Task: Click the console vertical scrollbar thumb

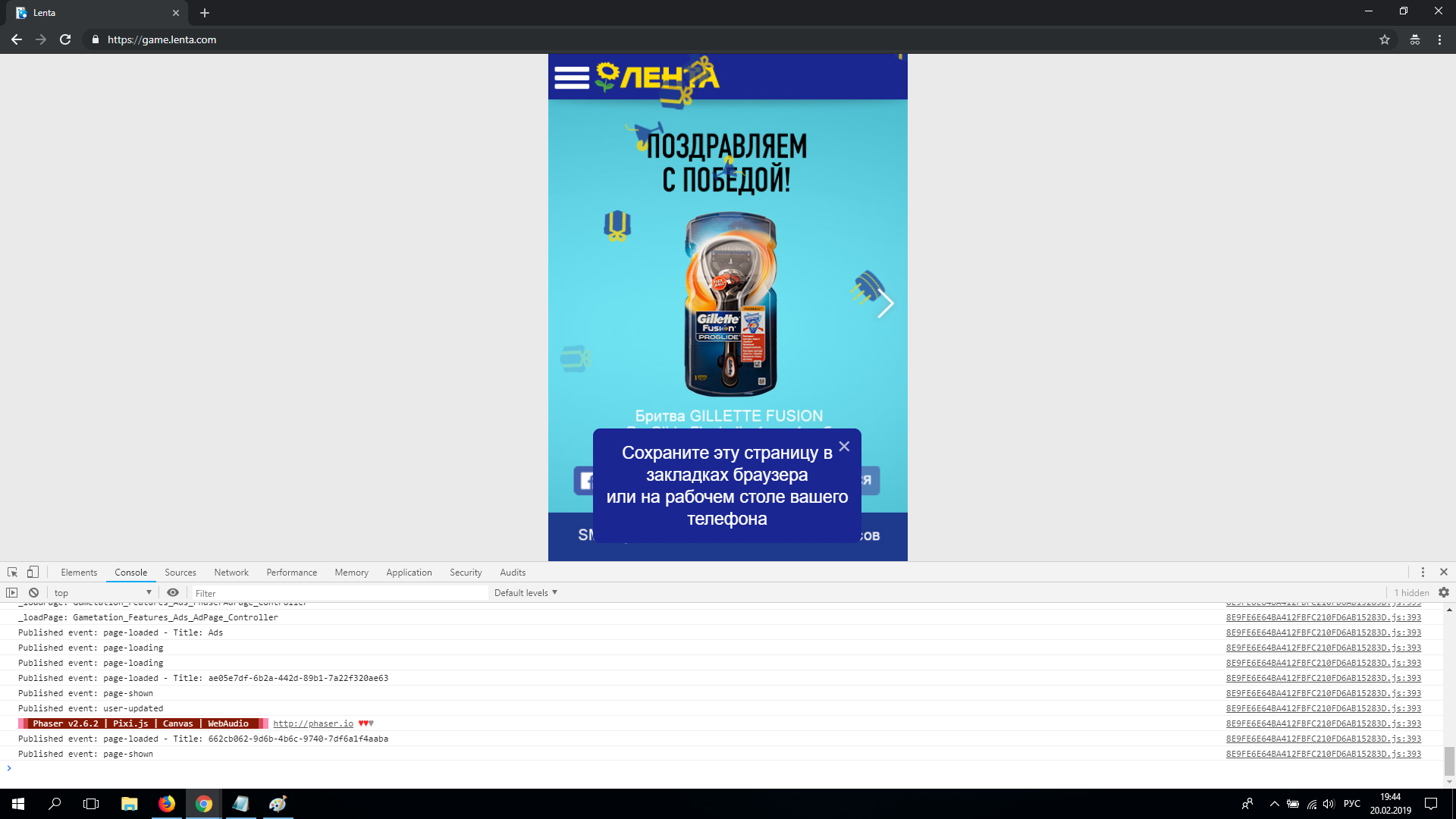Action: pyautogui.click(x=1449, y=762)
